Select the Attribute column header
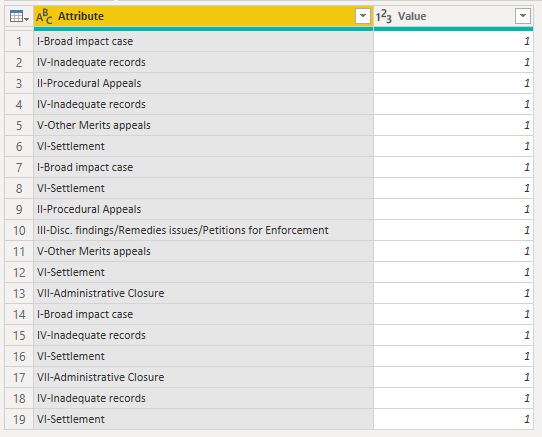 point(204,16)
